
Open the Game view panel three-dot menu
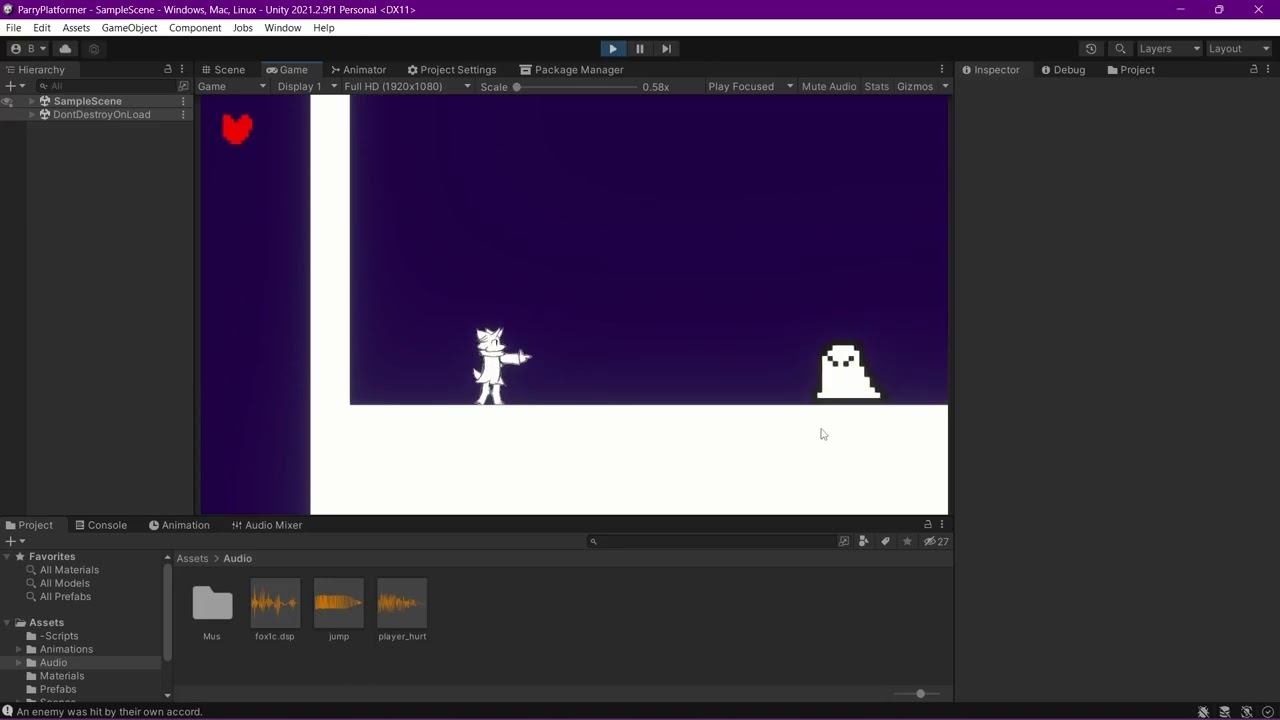[x=941, y=70]
